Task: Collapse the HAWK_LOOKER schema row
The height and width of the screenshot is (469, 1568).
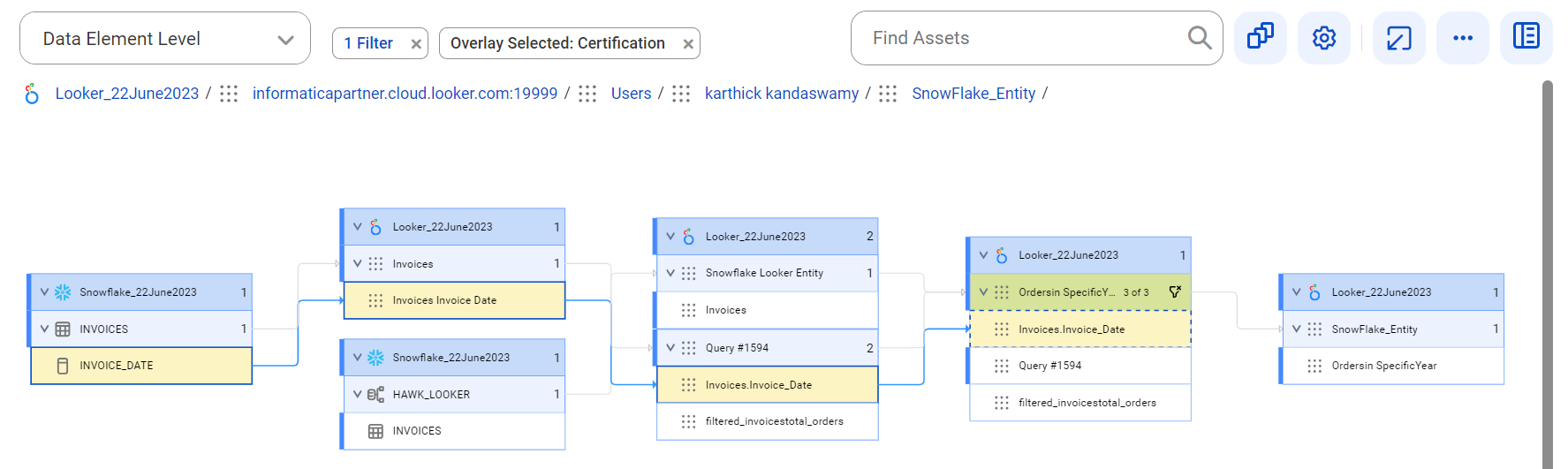Action: [357, 395]
